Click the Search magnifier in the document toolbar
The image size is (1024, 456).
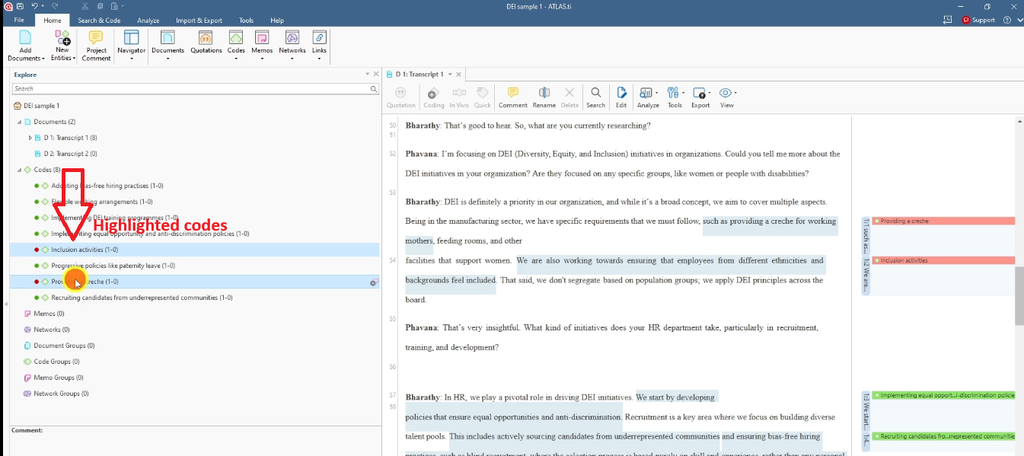tap(596, 93)
